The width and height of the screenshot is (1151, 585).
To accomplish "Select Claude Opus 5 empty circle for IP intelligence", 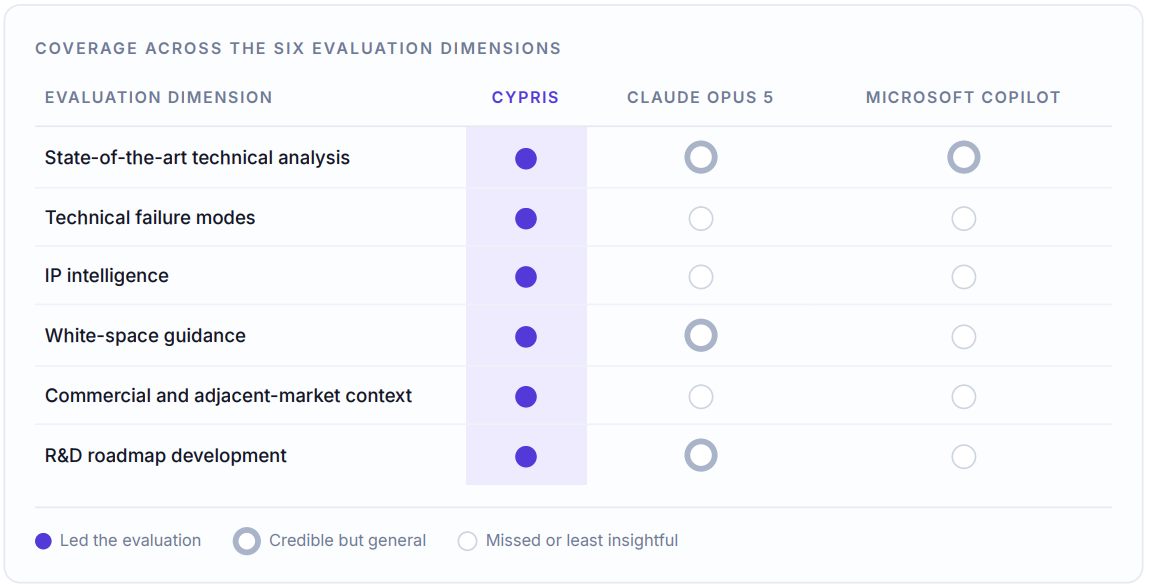I will coord(701,277).
